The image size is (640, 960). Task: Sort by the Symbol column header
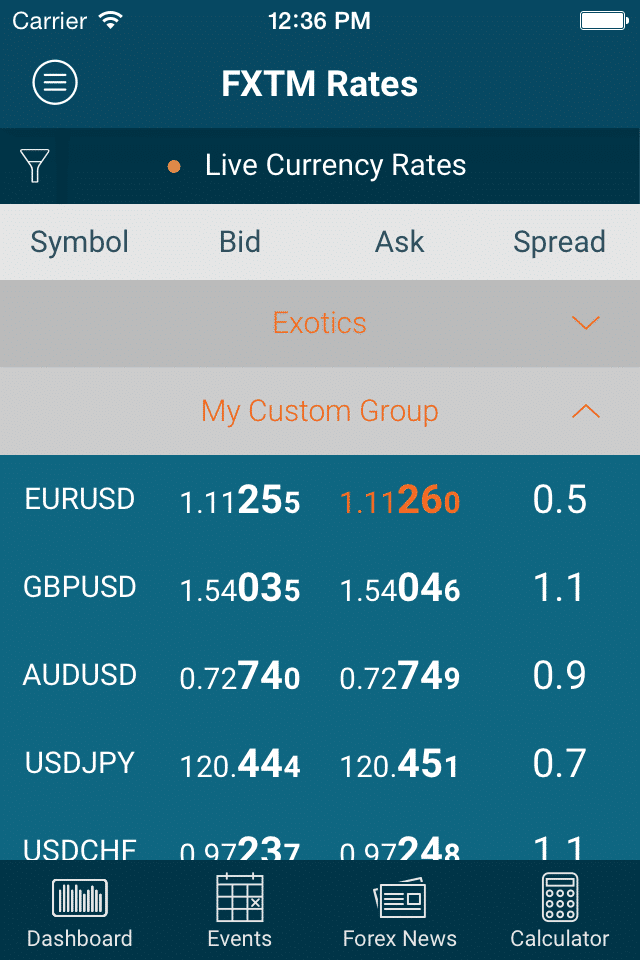pos(80,242)
